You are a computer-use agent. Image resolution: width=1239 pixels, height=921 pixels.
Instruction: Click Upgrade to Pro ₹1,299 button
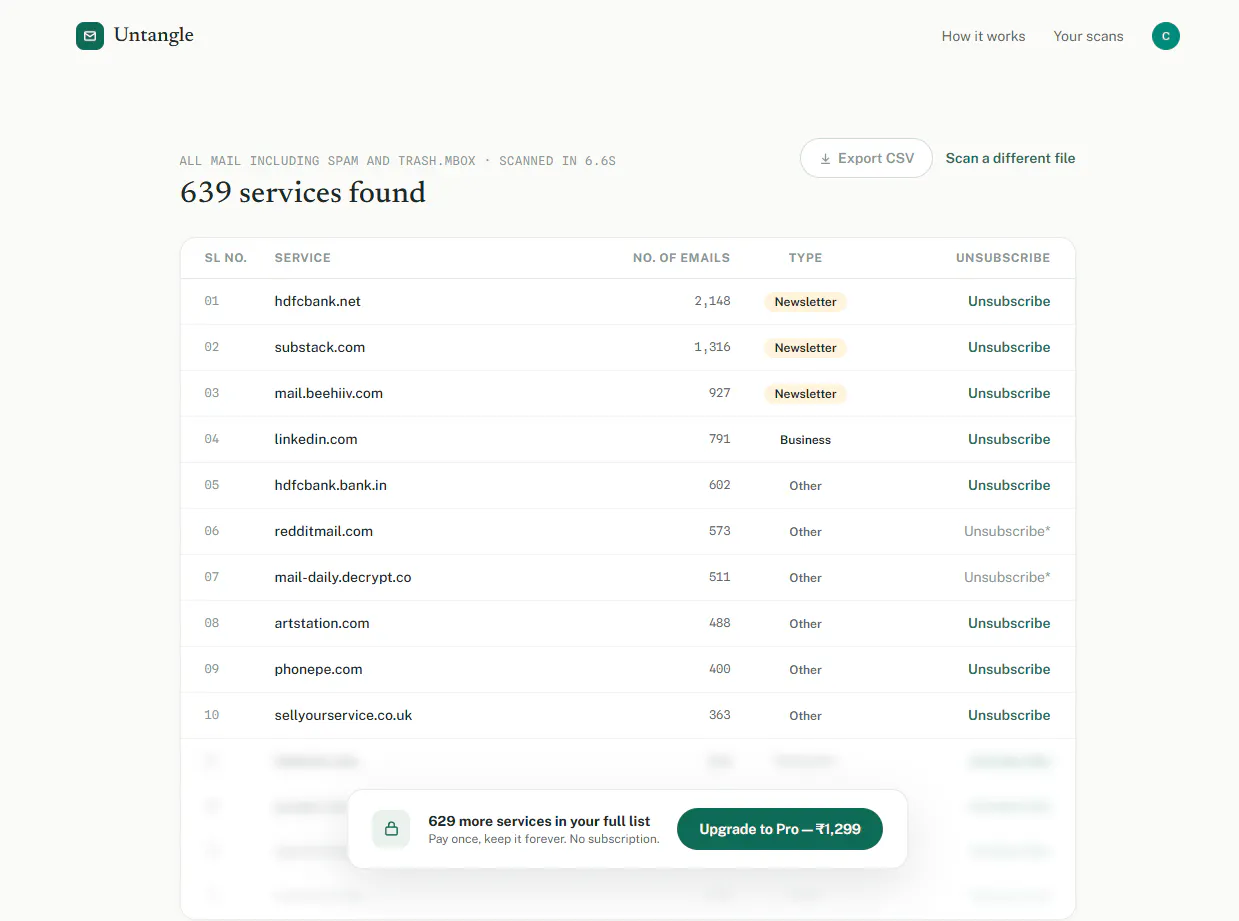pos(780,829)
